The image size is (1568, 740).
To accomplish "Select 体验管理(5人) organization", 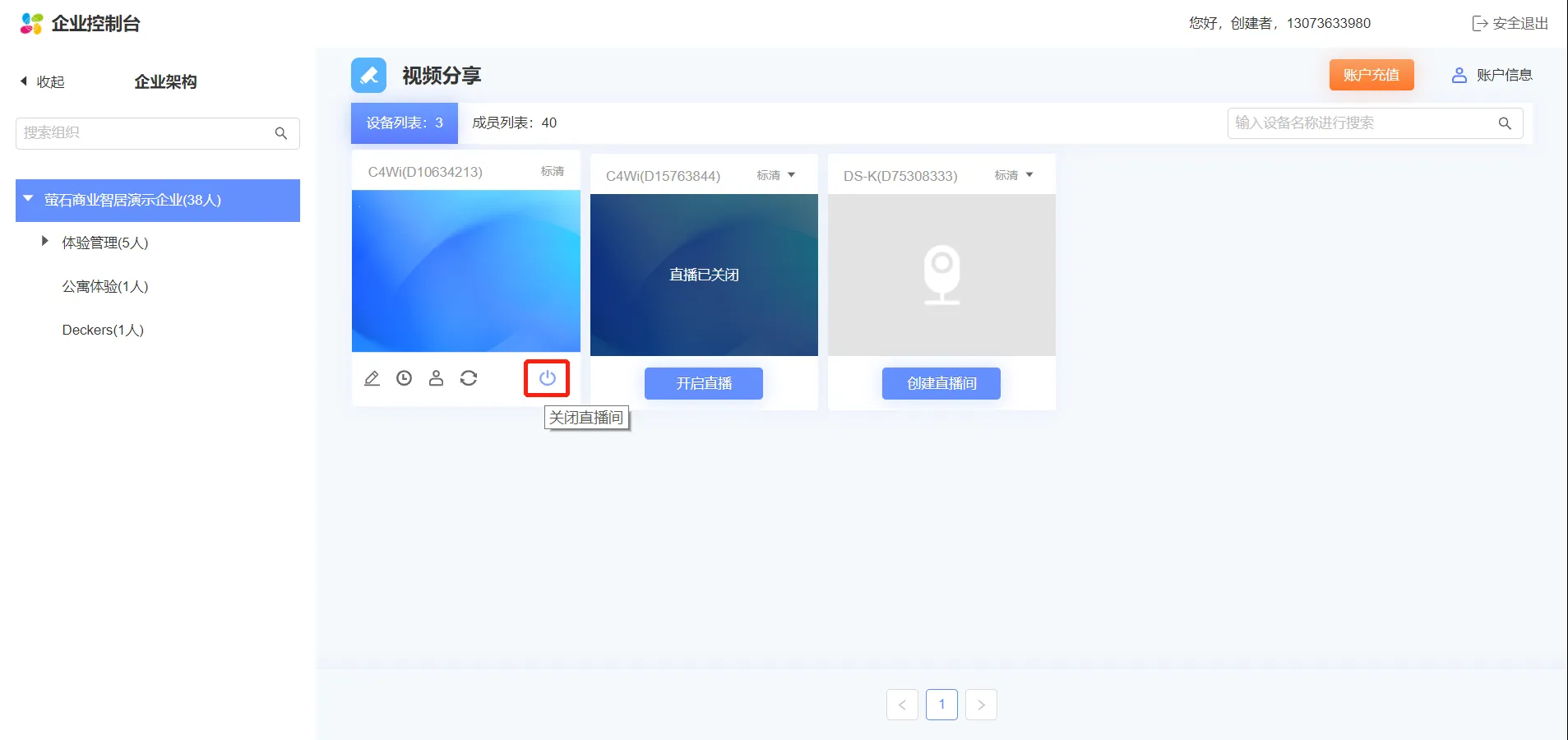I will coord(105,243).
